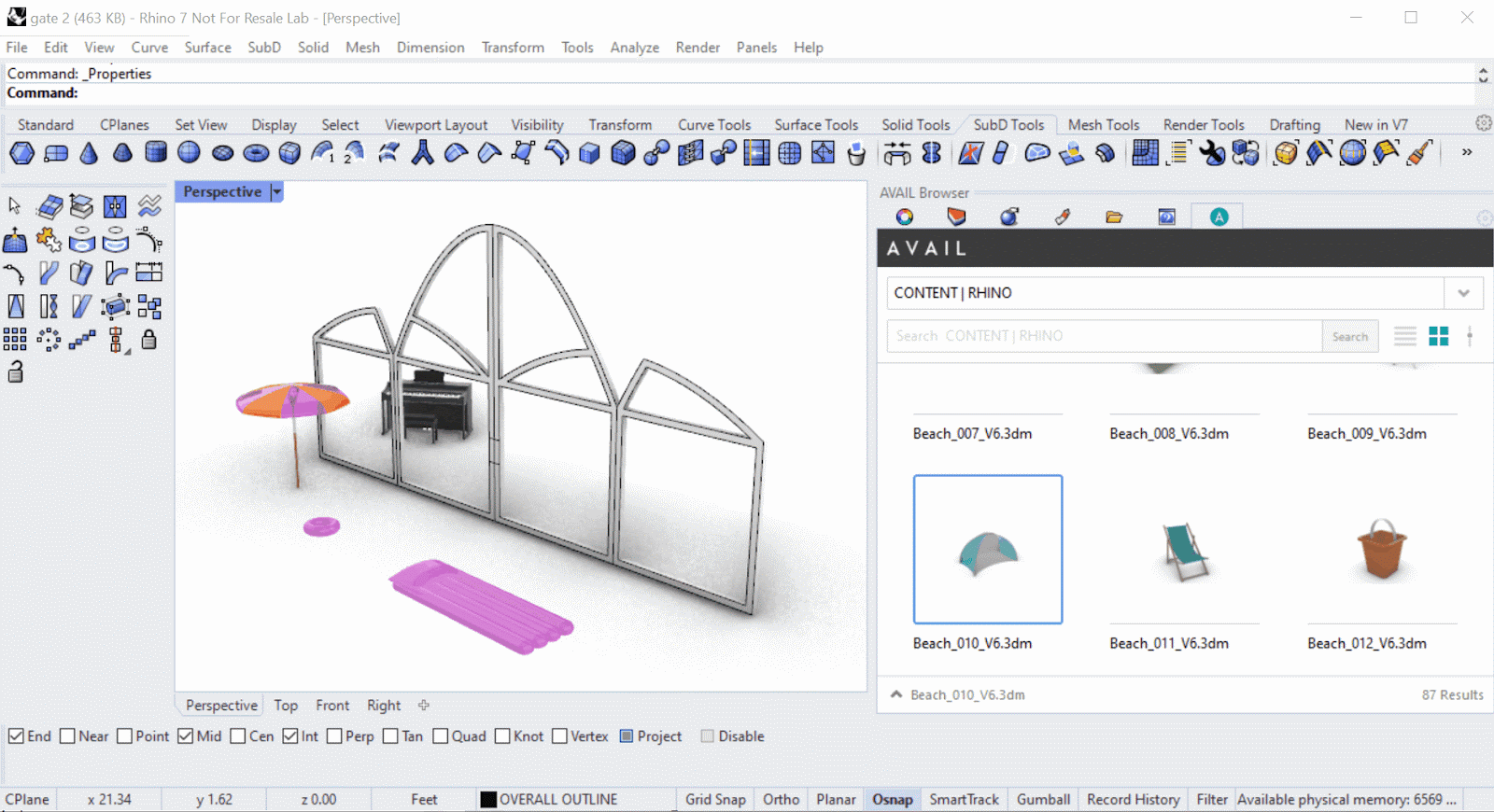The image size is (1494, 812).
Task: Toggle the Perp osnap checkbox
Action: pyautogui.click(x=334, y=736)
